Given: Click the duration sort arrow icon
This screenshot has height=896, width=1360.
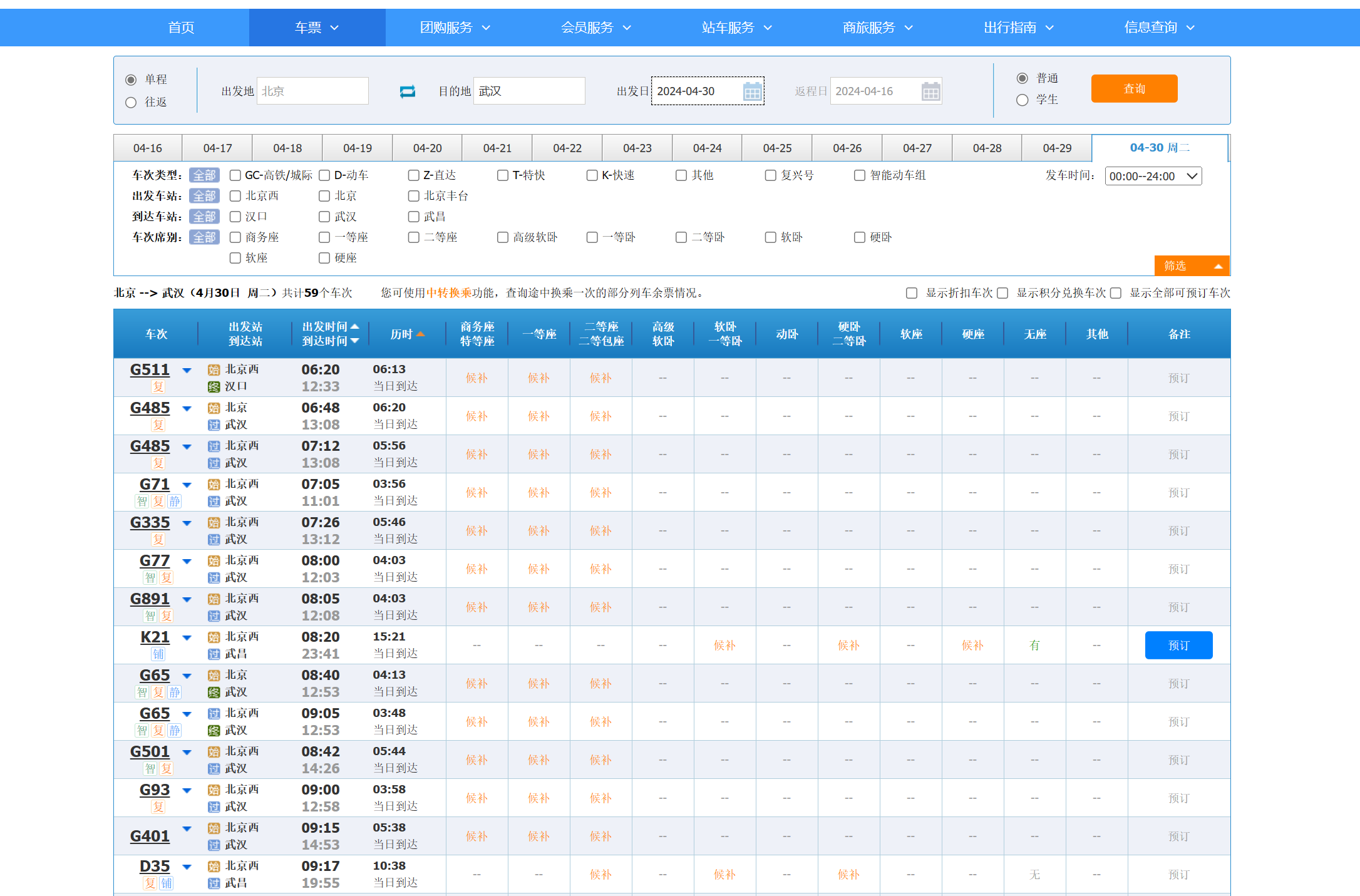Looking at the screenshot, I should click(420, 334).
